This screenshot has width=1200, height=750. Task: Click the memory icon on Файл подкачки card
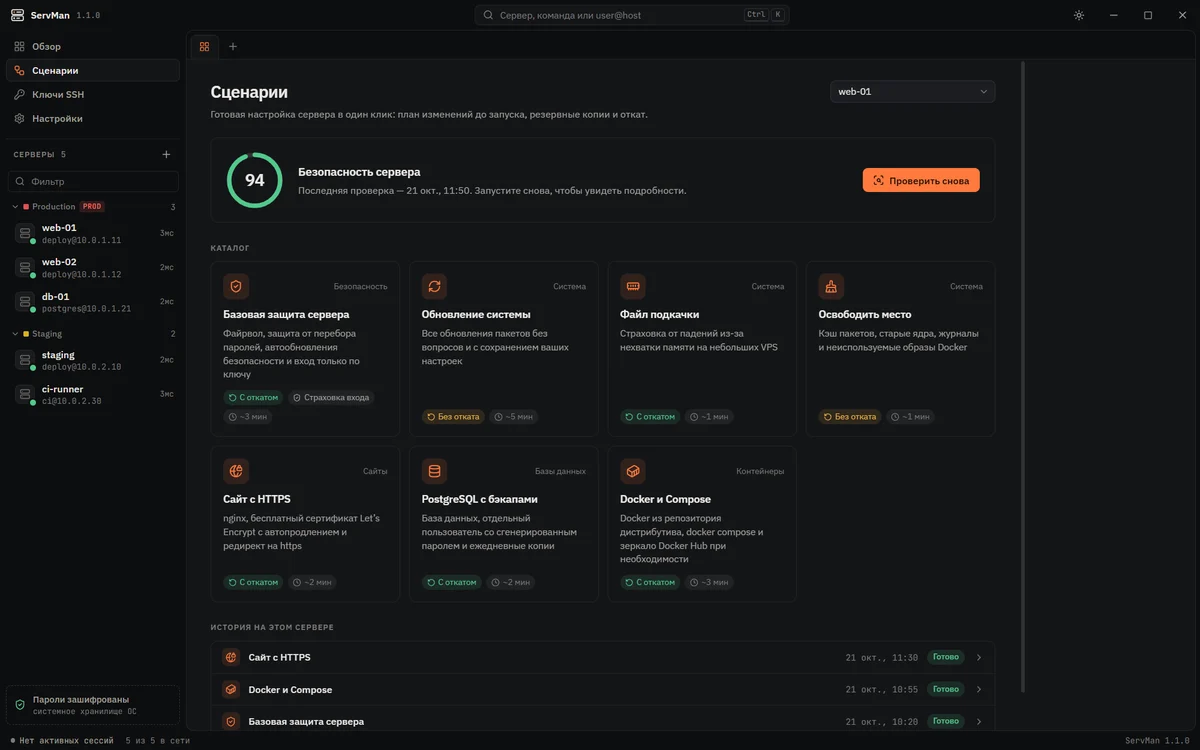point(633,286)
